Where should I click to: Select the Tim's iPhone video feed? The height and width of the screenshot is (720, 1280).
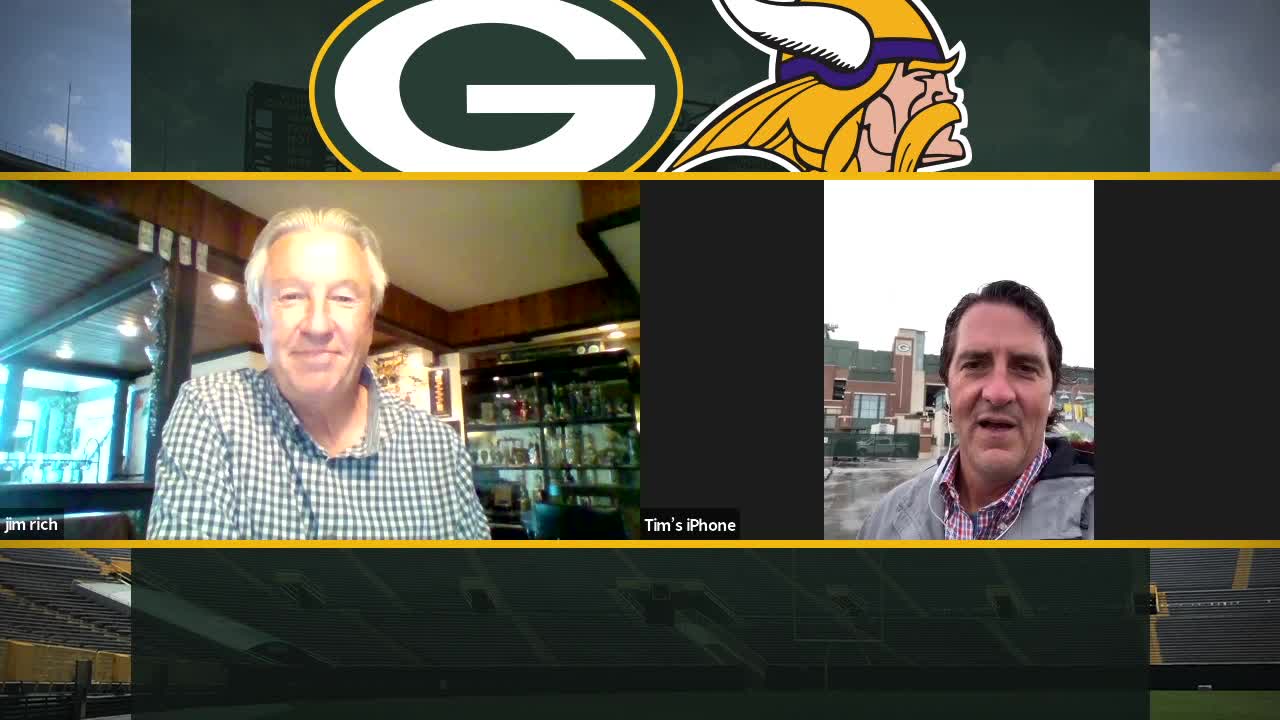(x=959, y=360)
